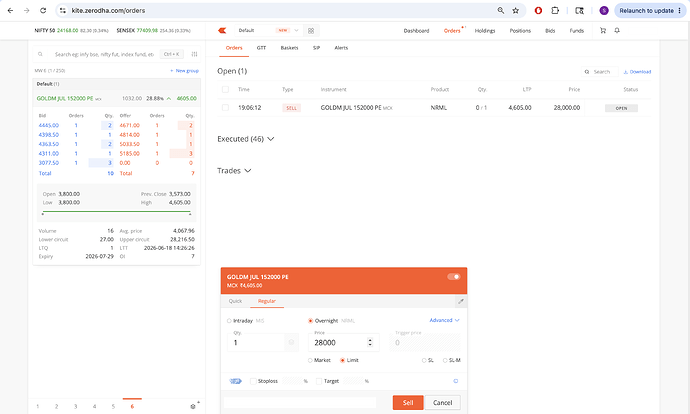This screenshot has width=690, height=414.
Task: Select the SL-M radio button
Action: pyautogui.click(x=445, y=360)
